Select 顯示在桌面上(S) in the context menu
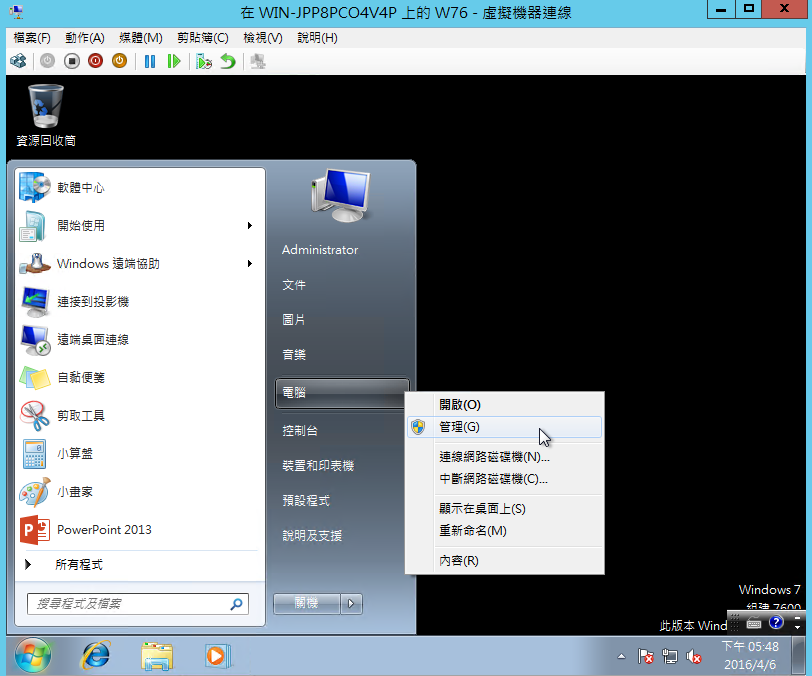 tap(504, 509)
